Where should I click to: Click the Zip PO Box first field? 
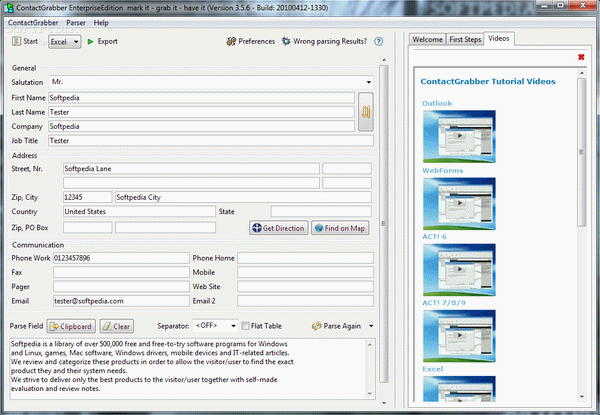pyautogui.click(x=88, y=228)
